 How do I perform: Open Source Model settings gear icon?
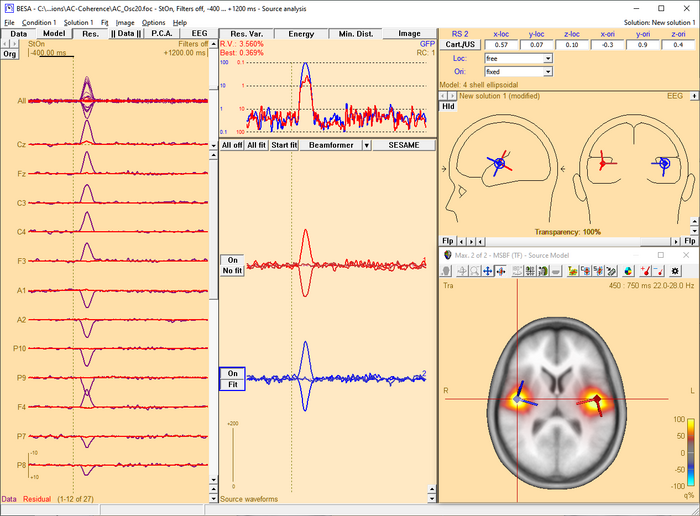click(676, 271)
